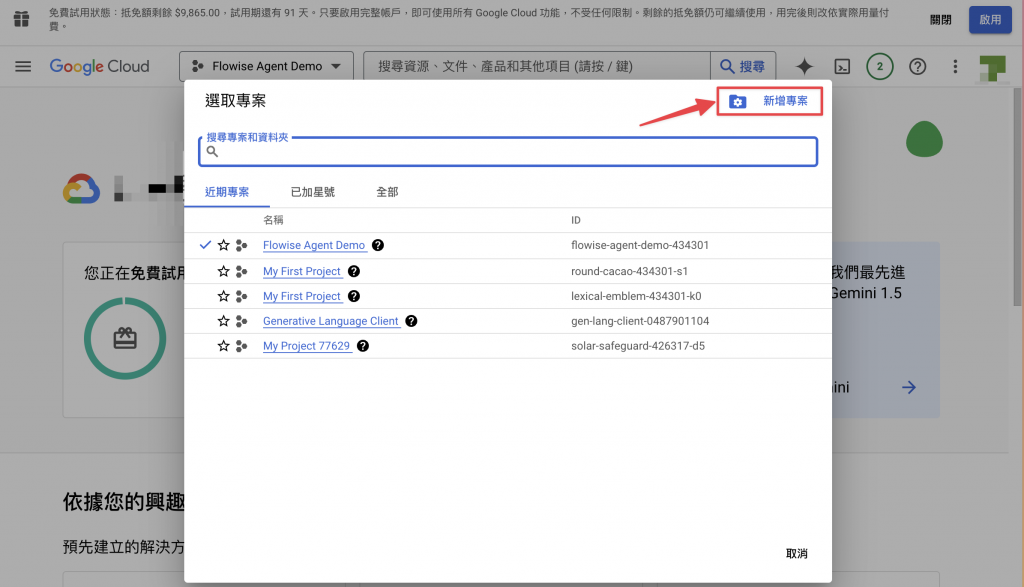1024x587 pixels.
Task: Star the Generative Language Client project
Action: [x=223, y=321]
